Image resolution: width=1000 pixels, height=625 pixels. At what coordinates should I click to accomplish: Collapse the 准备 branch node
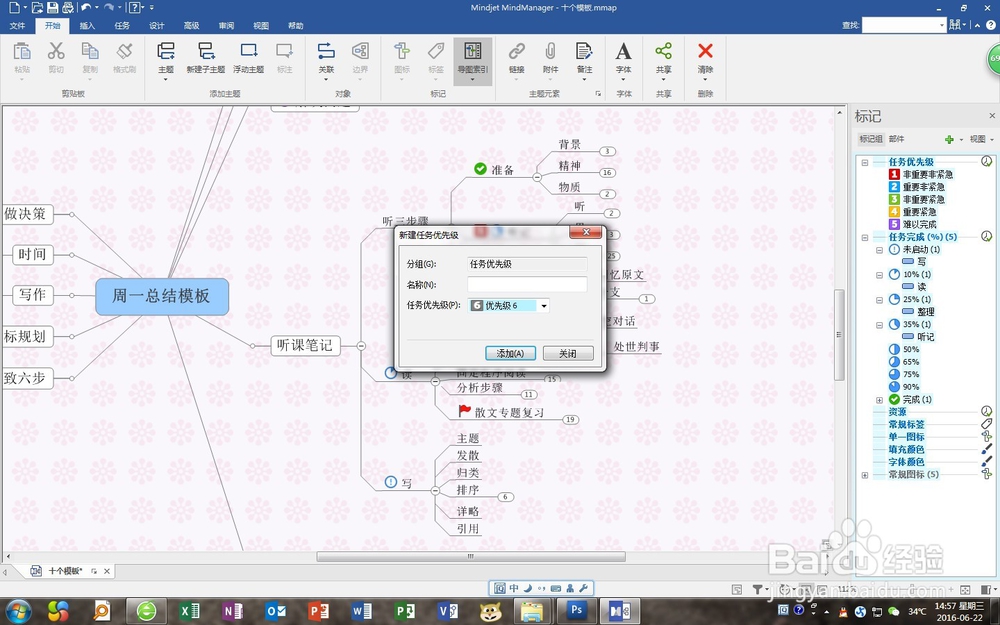point(537,177)
